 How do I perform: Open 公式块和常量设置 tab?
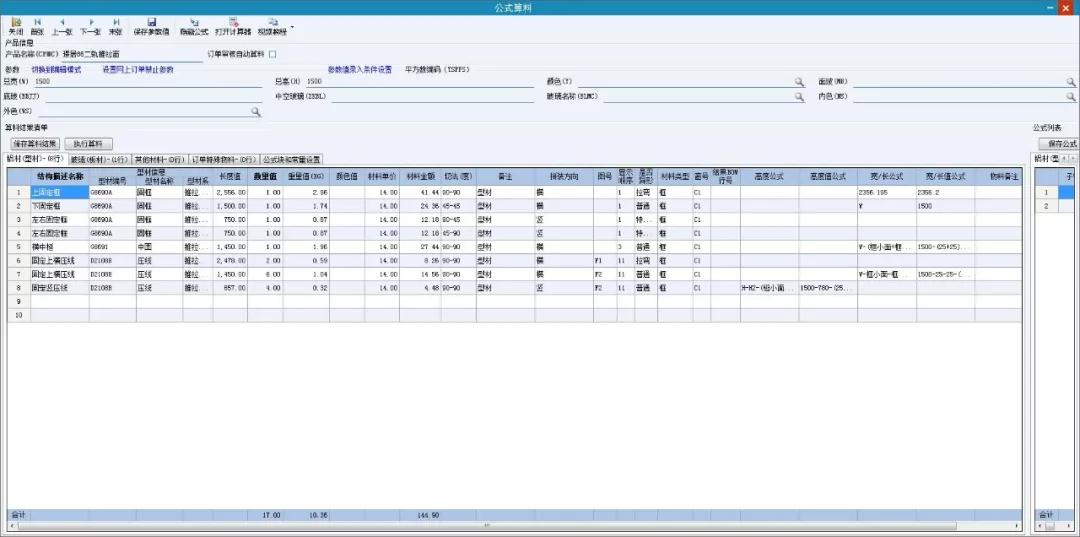tap(291, 159)
